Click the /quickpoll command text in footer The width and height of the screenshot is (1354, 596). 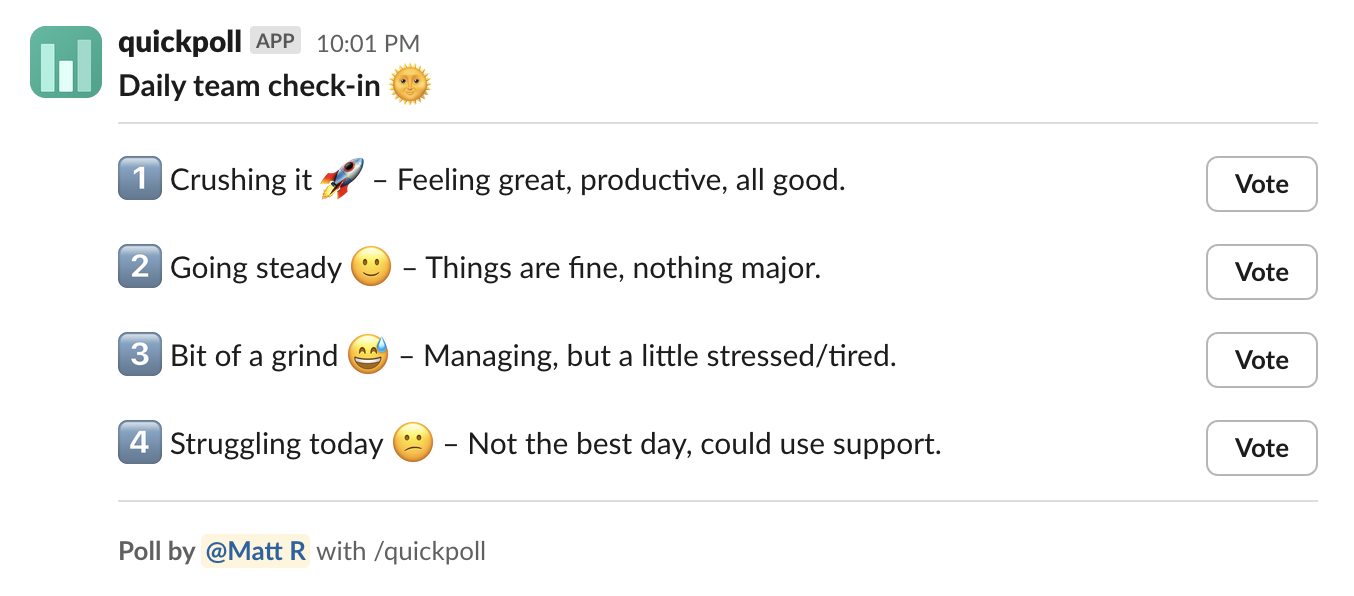[429, 551]
